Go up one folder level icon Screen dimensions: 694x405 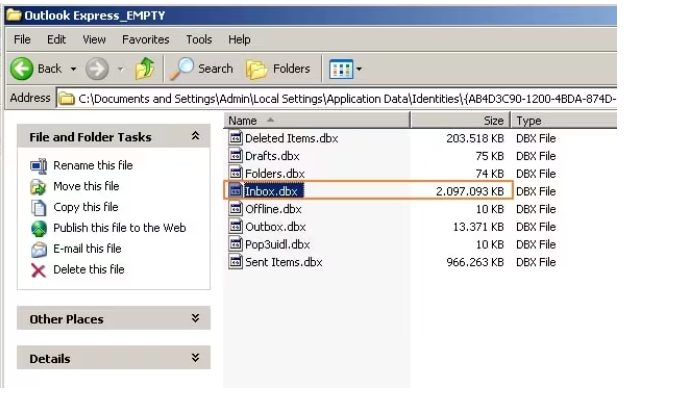pyautogui.click(x=145, y=69)
